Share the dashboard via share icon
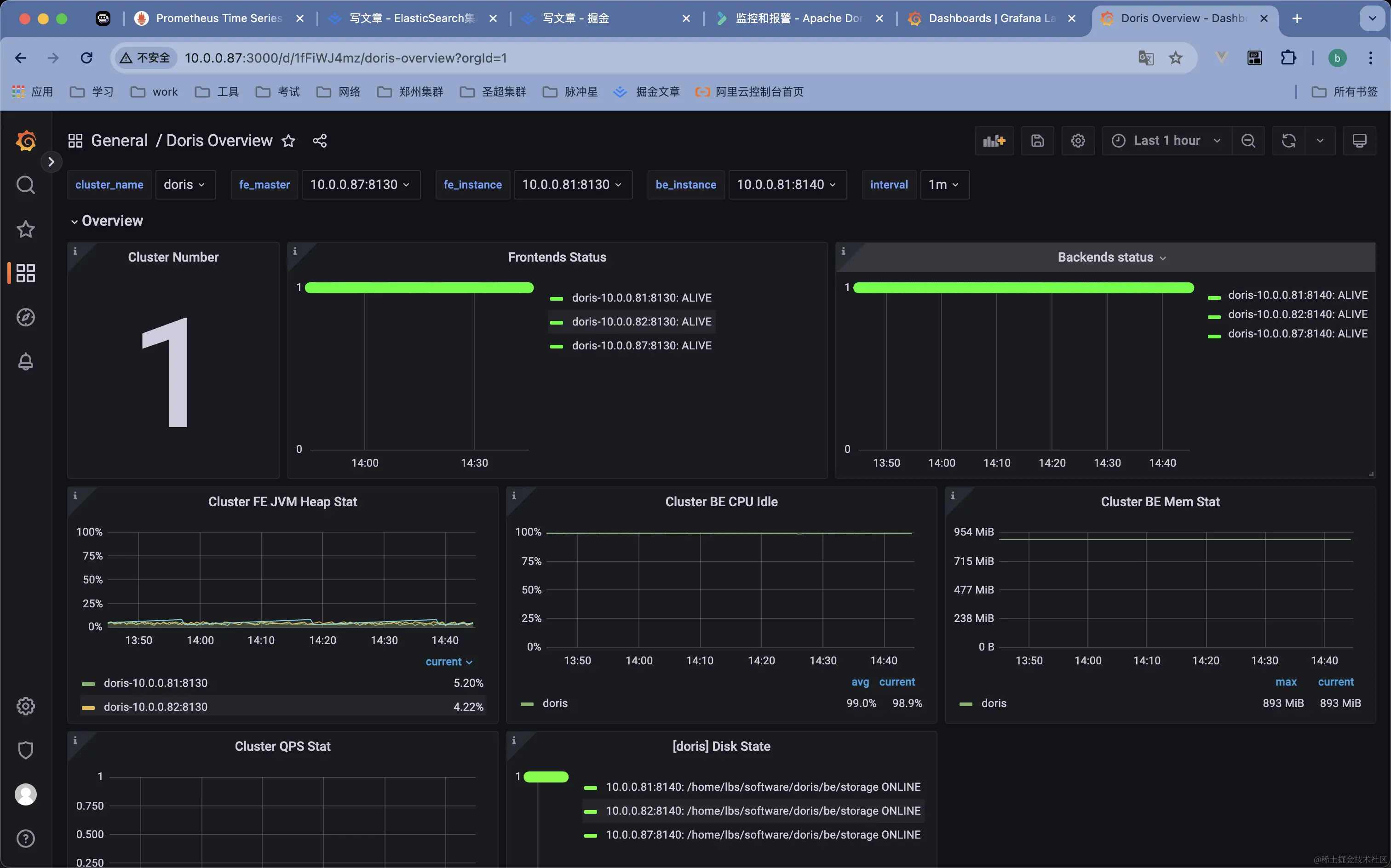Image resolution: width=1391 pixels, height=868 pixels. 320,141
